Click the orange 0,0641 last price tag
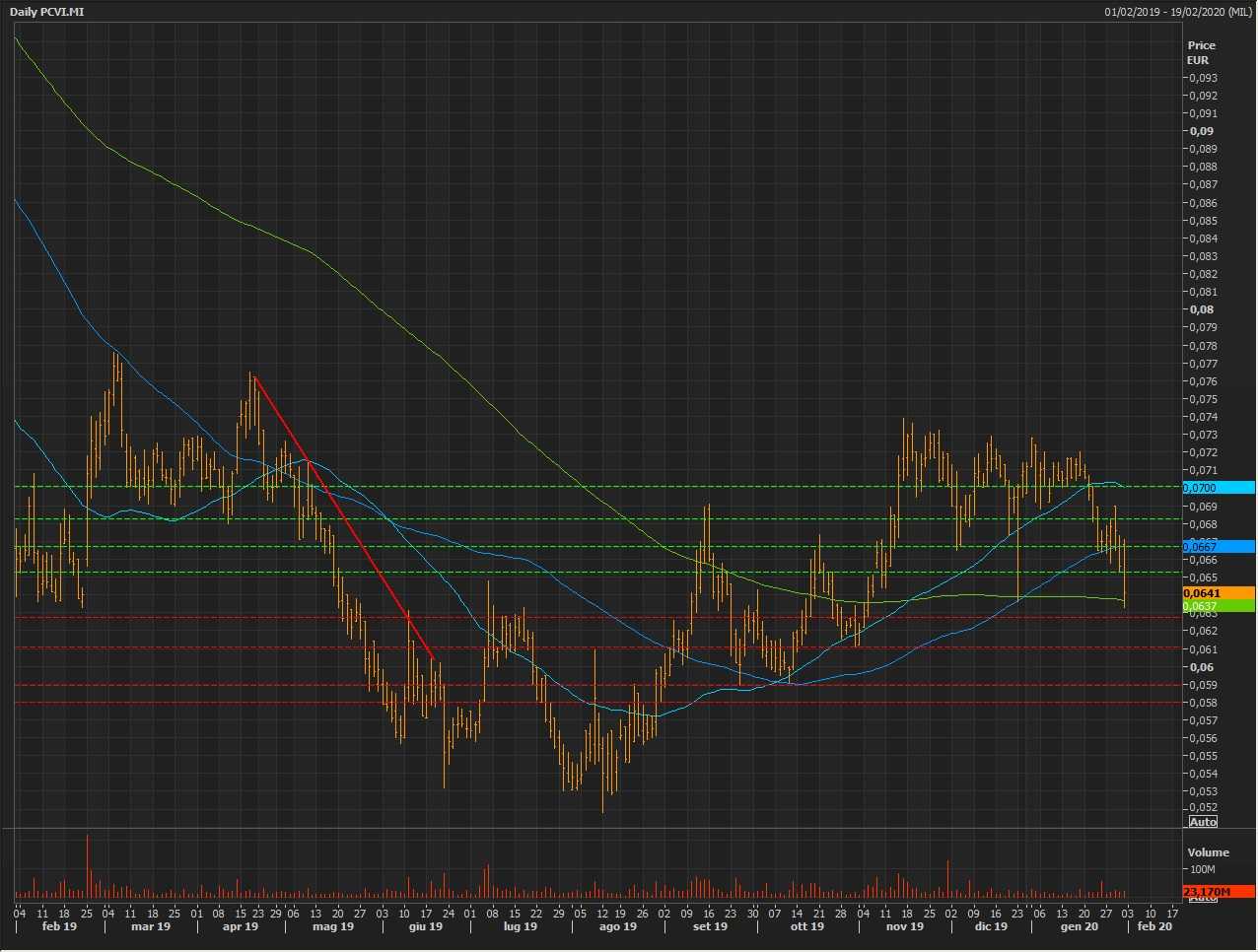This screenshot has width=1258, height=952. pos(1218,593)
